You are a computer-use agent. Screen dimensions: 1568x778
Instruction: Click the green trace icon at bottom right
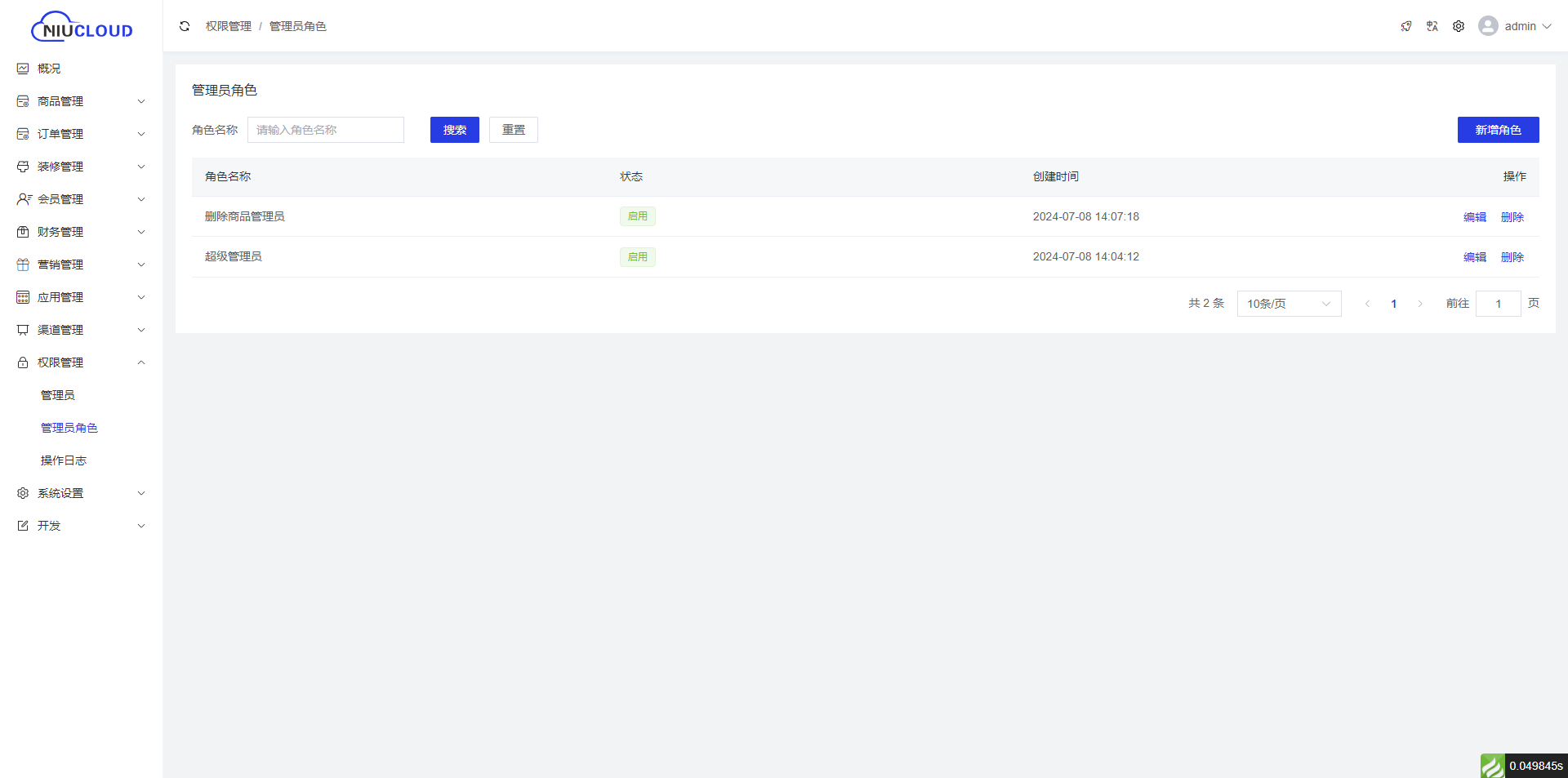[1493, 766]
